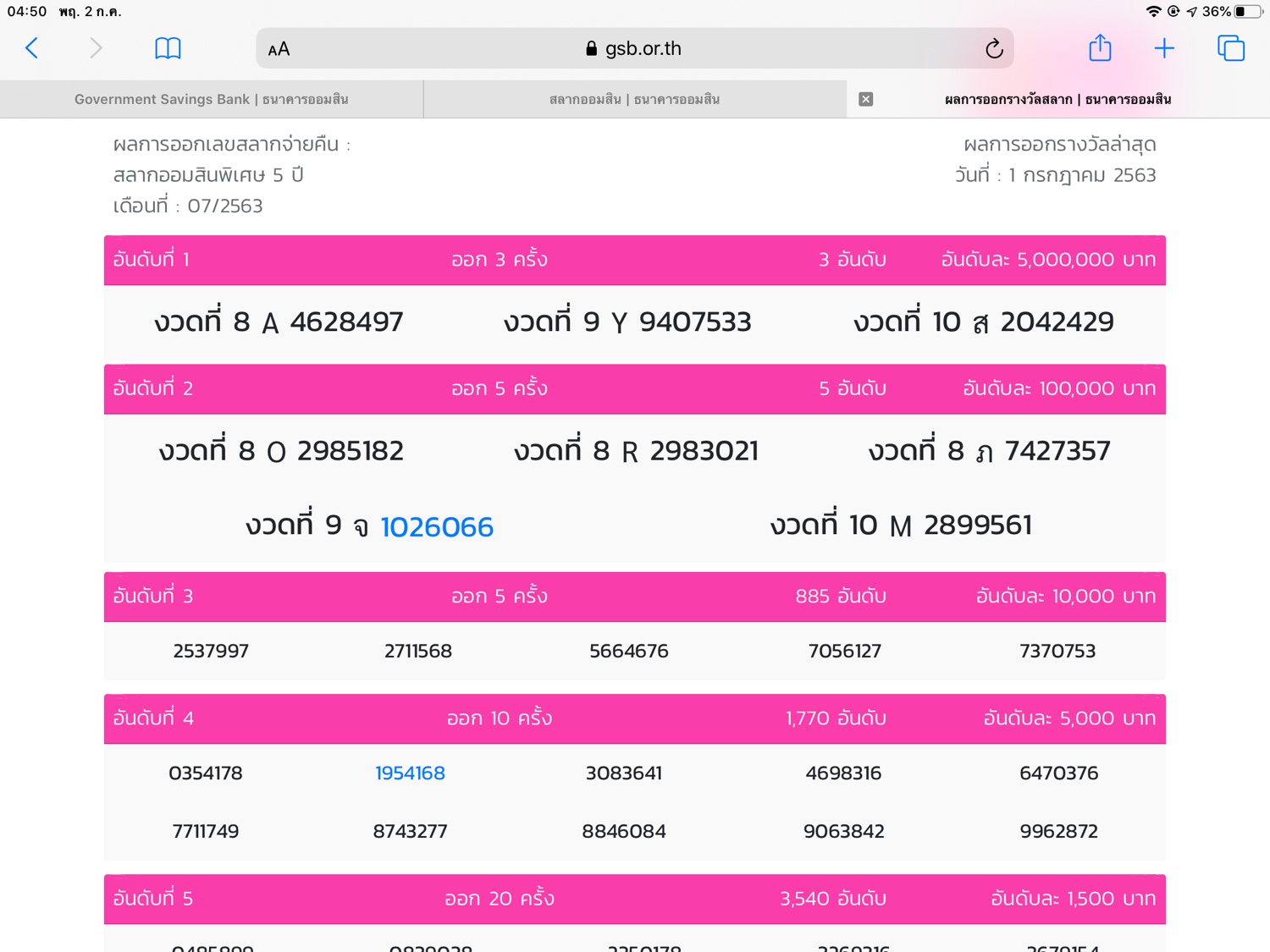The width and height of the screenshot is (1270, 952).
Task: Tap the อันดับที่ 2 header label
Action: coord(153,388)
